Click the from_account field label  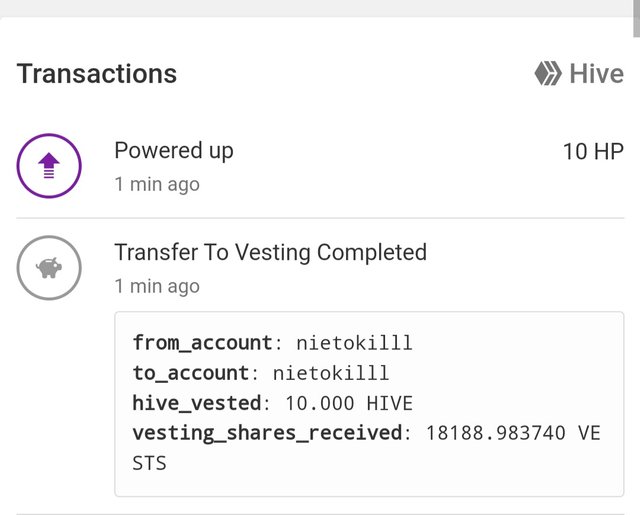[x=202, y=343]
